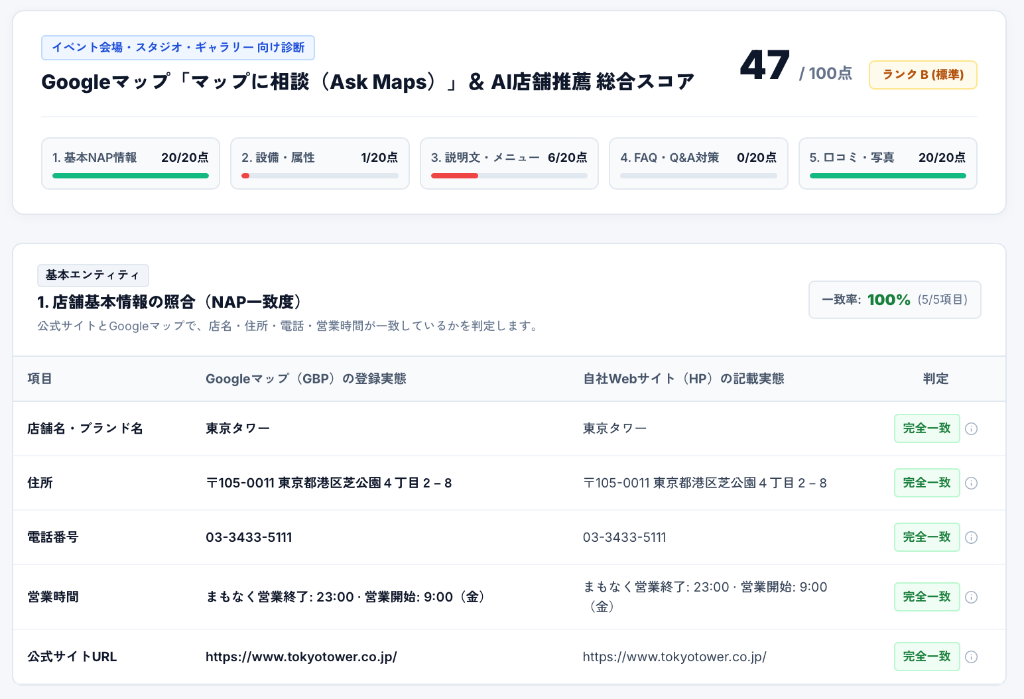Click green progress bar under 基本NAP情報
This screenshot has width=1024, height=699.
[x=131, y=176]
